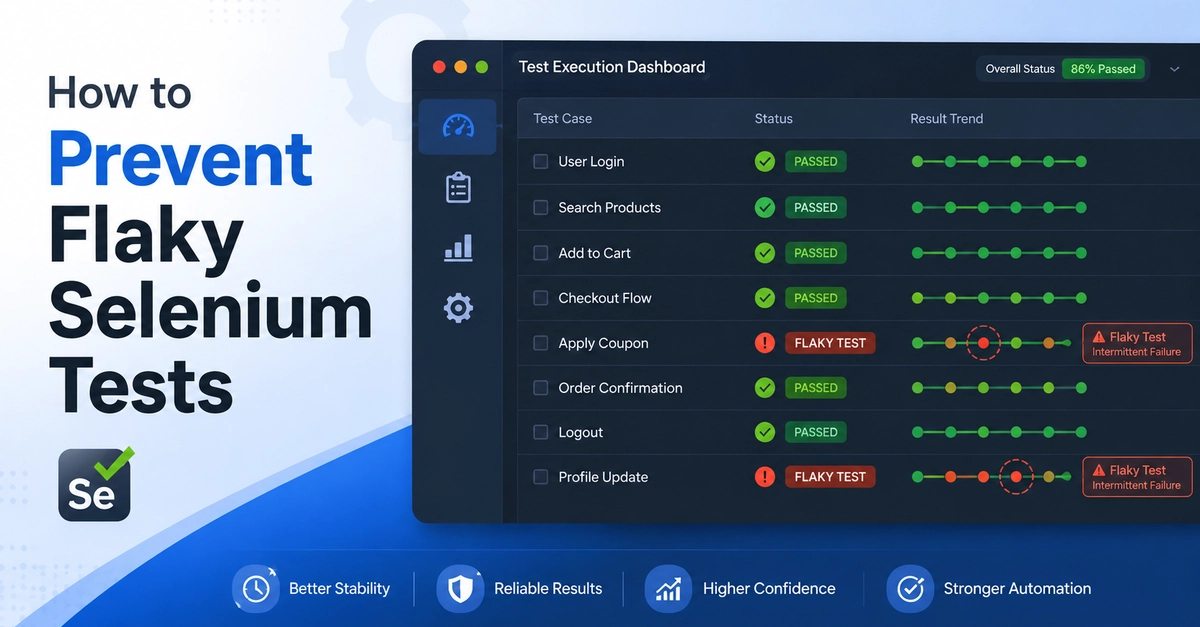Click the red alert icon for Profile Update
The width and height of the screenshot is (1200, 627).
(765, 477)
